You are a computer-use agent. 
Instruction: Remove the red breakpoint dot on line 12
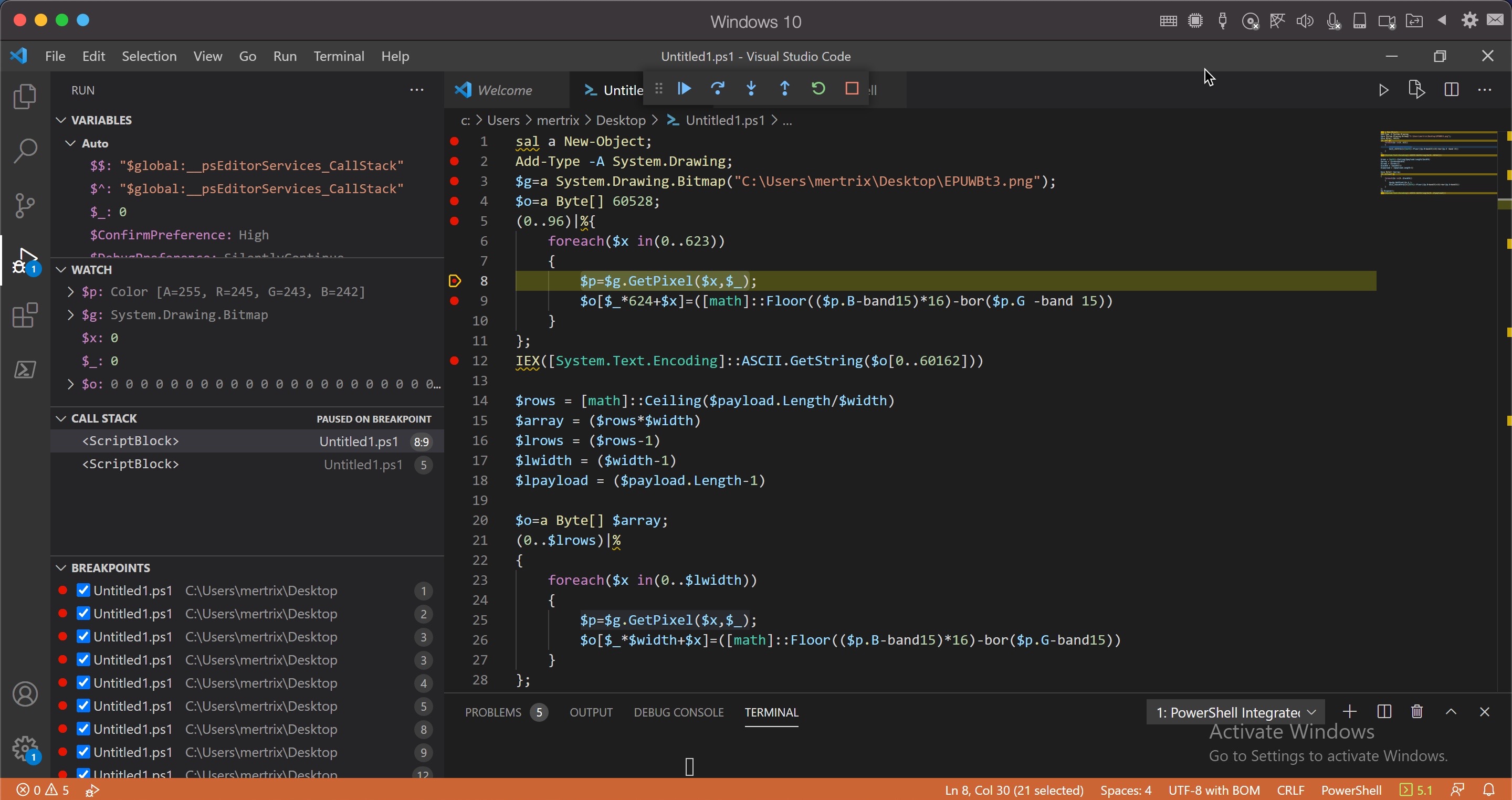coord(454,361)
